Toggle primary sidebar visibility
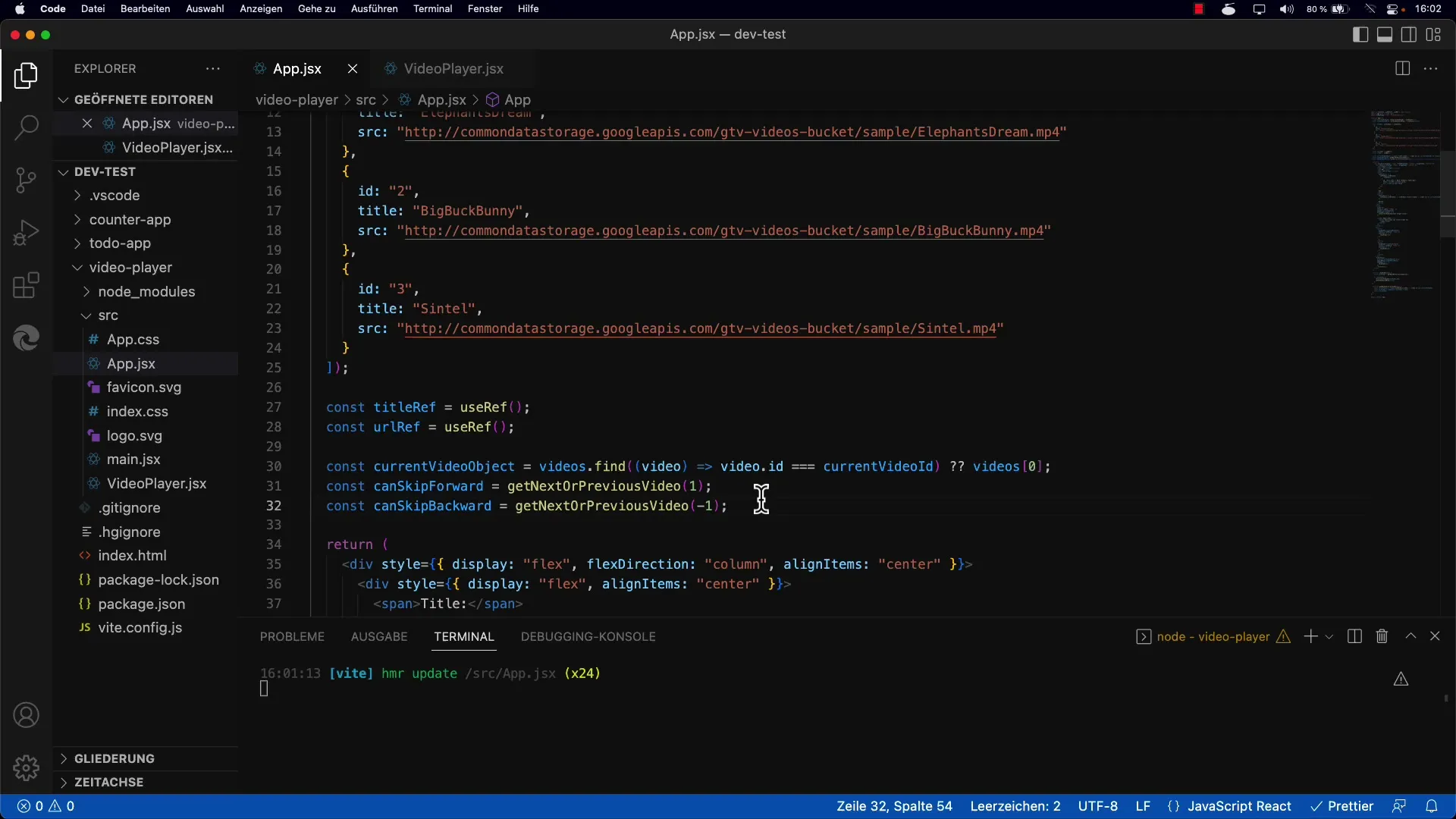The height and width of the screenshot is (819, 1456). point(1360,35)
